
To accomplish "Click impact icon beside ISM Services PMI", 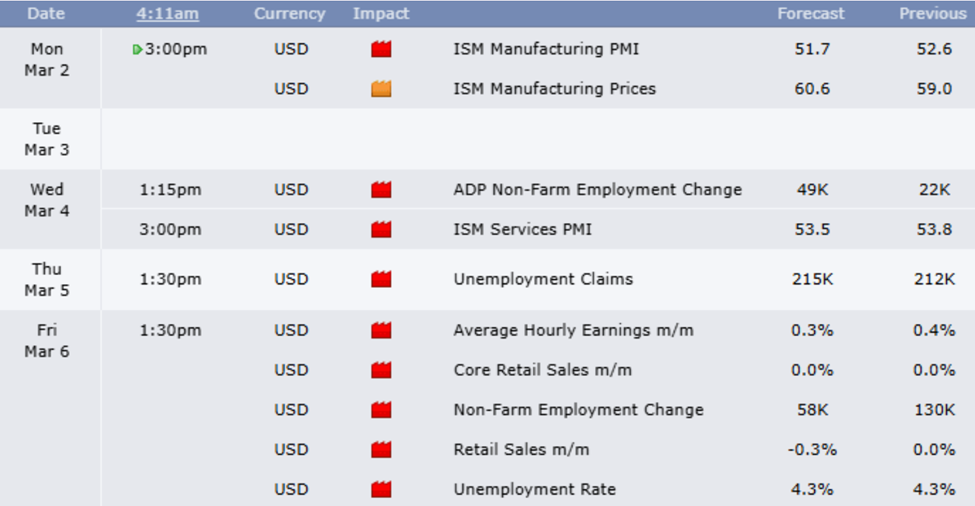I will [381, 230].
